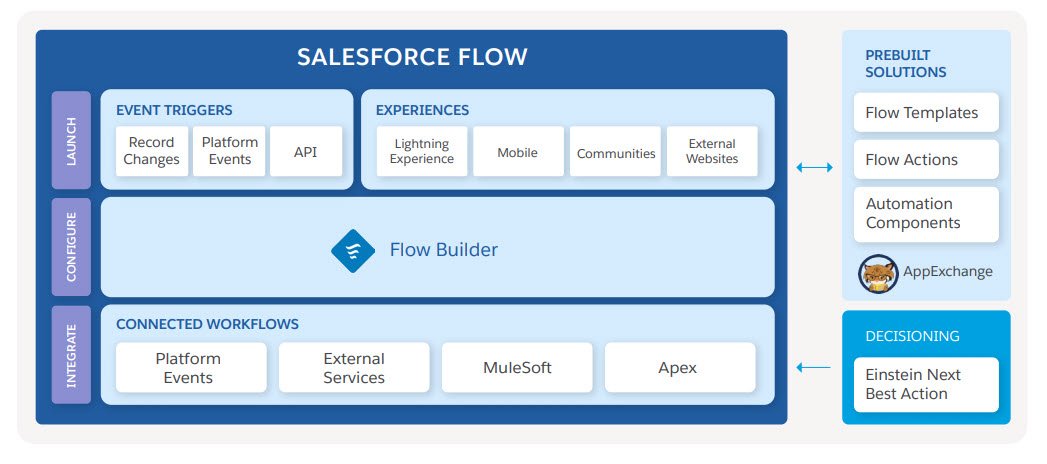
Task: Select the Communities box
Action: [x=615, y=152]
